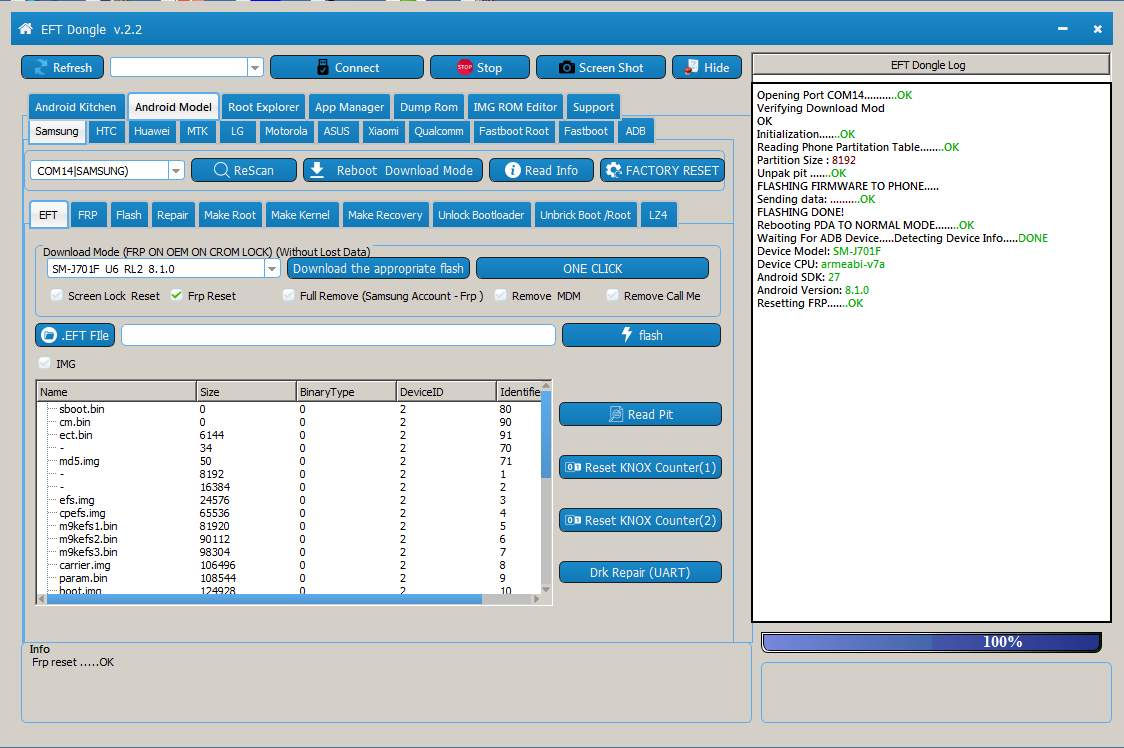The height and width of the screenshot is (748, 1124).
Task: Open the FRP sub-tab
Action: coord(87,215)
